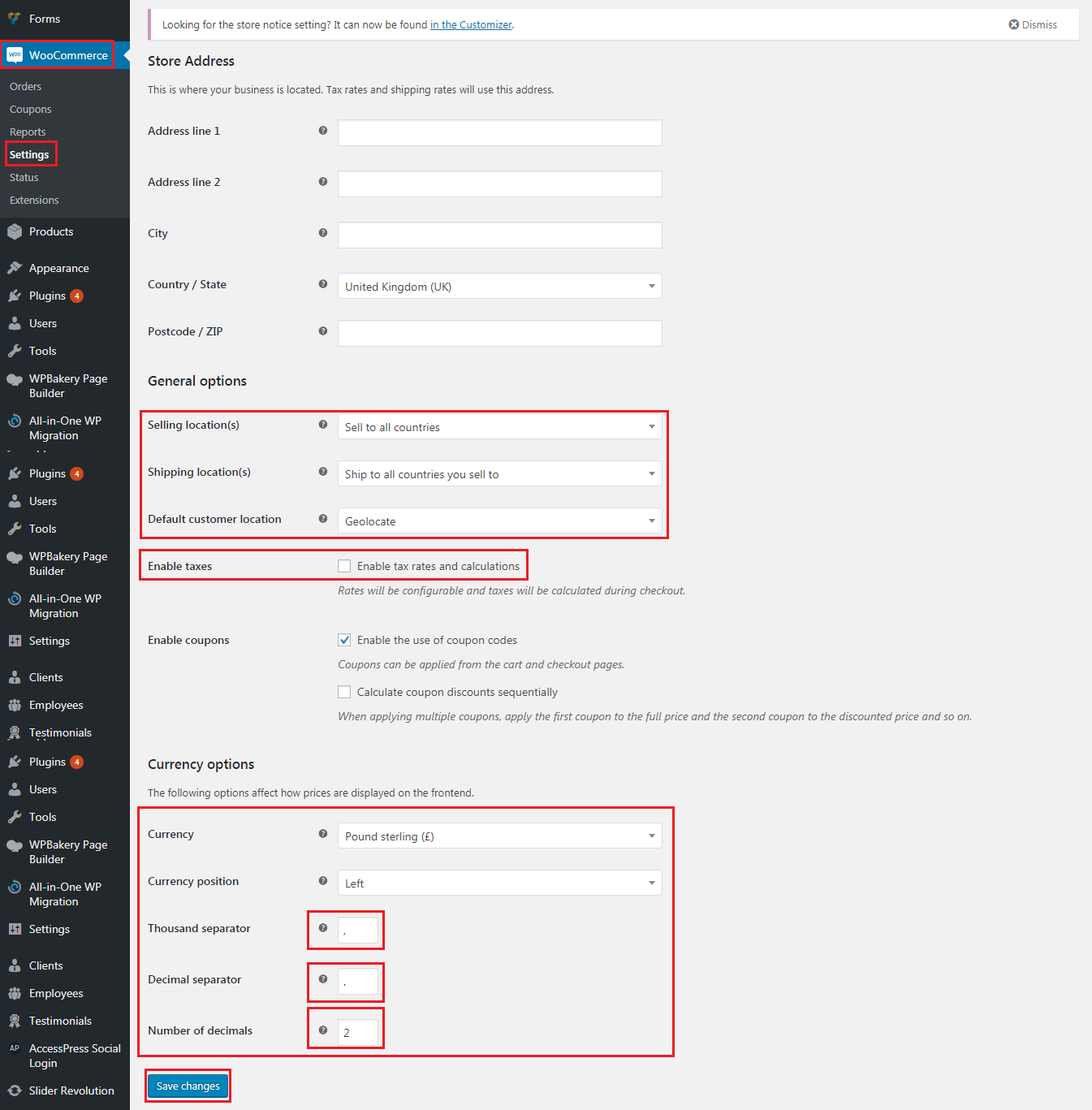Click the Currency position help icon

(323, 881)
